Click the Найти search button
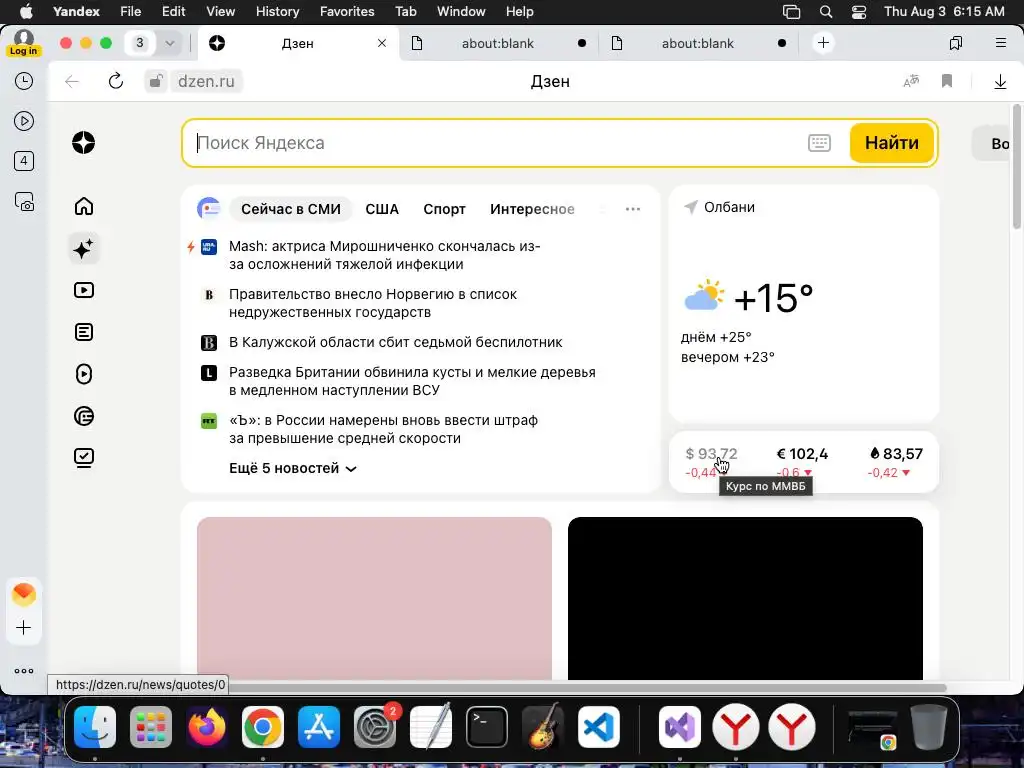This screenshot has width=1024, height=768. [891, 142]
